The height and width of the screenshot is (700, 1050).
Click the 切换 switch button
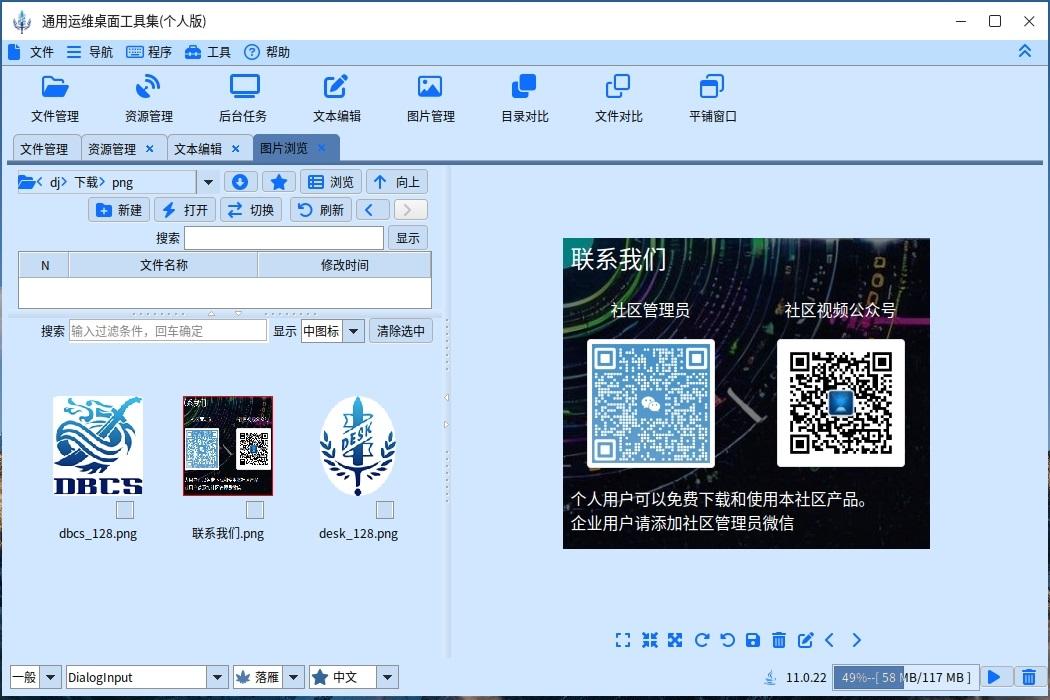click(251, 210)
